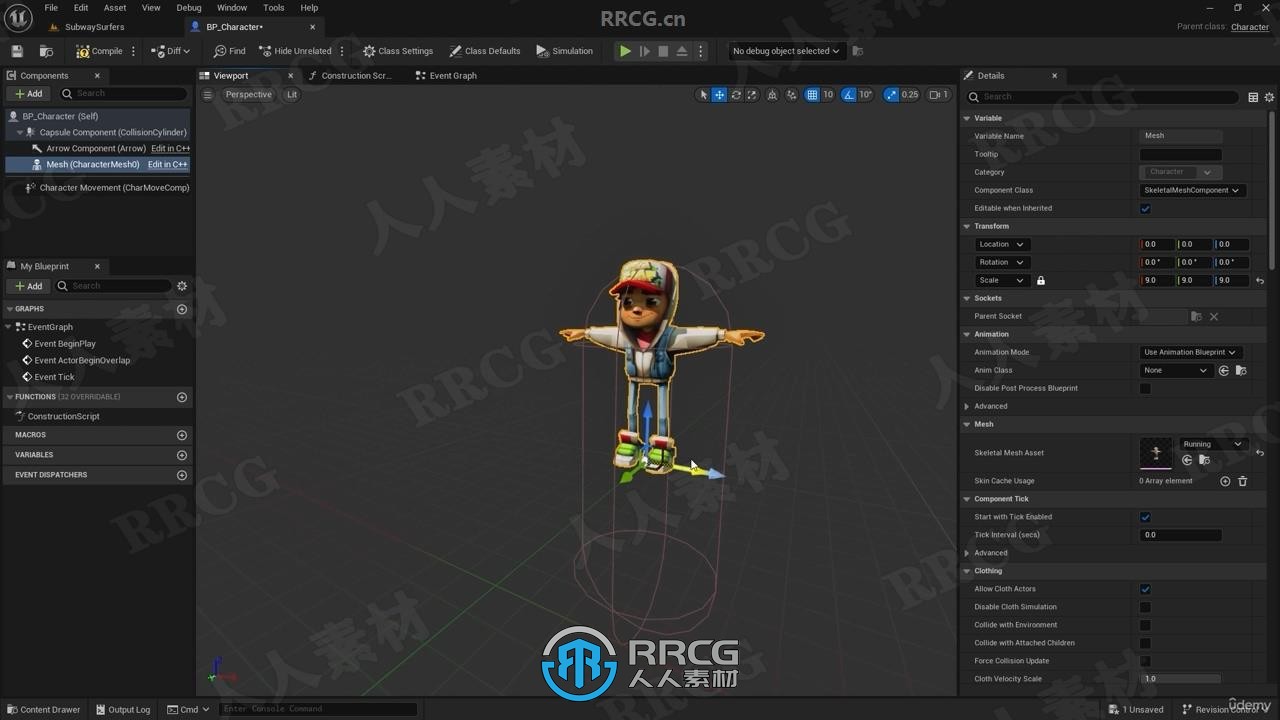Click the Skeletal Mesh Asset thumbnail
Screen dimensions: 1280x720
[1156, 453]
